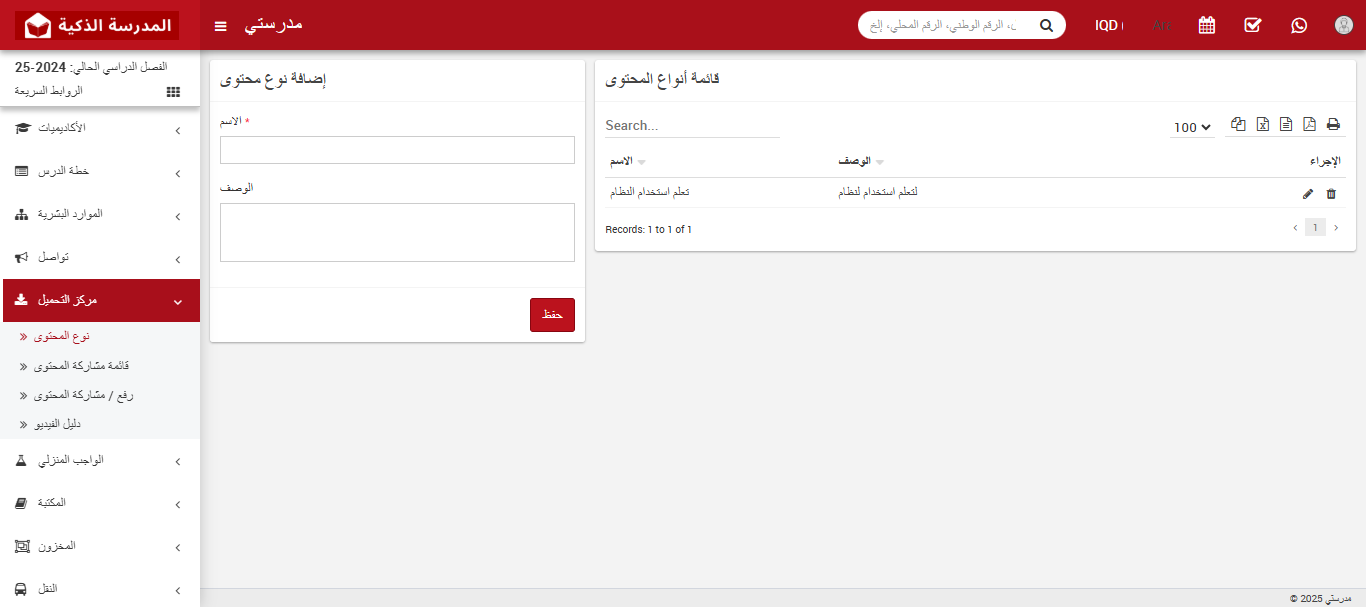Open WhatsApp from the top bar
The height and width of the screenshot is (607, 1366).
tap(1298, 25)
